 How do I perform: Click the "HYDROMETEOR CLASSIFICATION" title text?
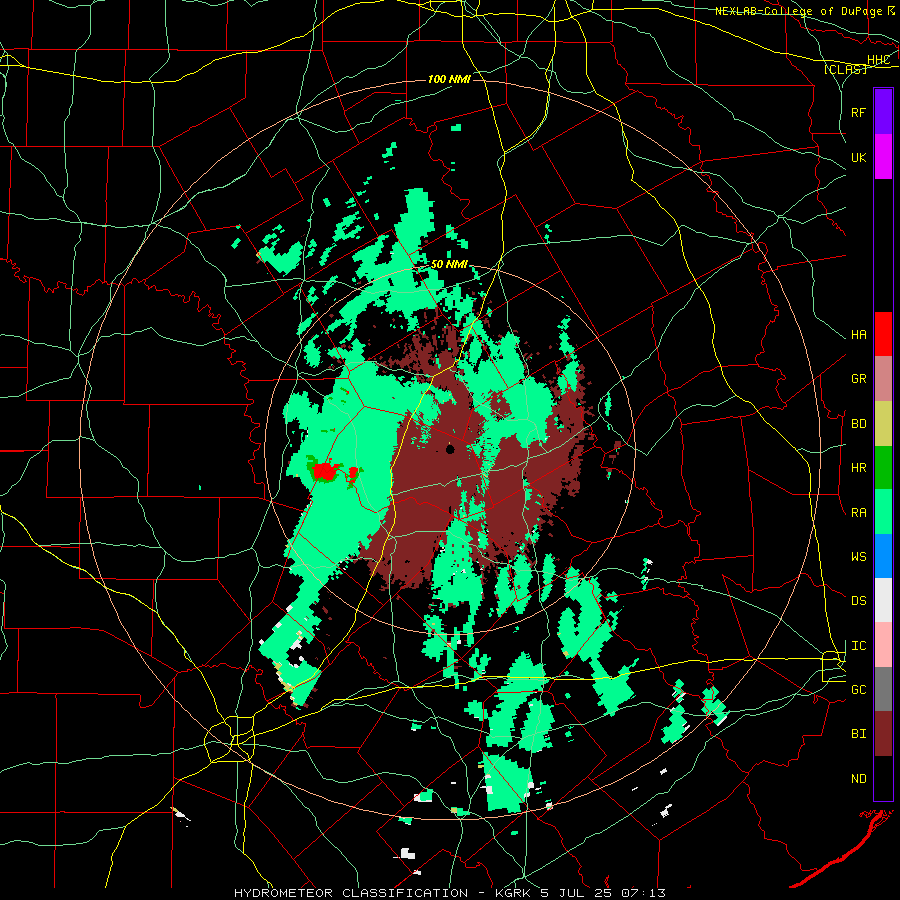coord(351,893)
